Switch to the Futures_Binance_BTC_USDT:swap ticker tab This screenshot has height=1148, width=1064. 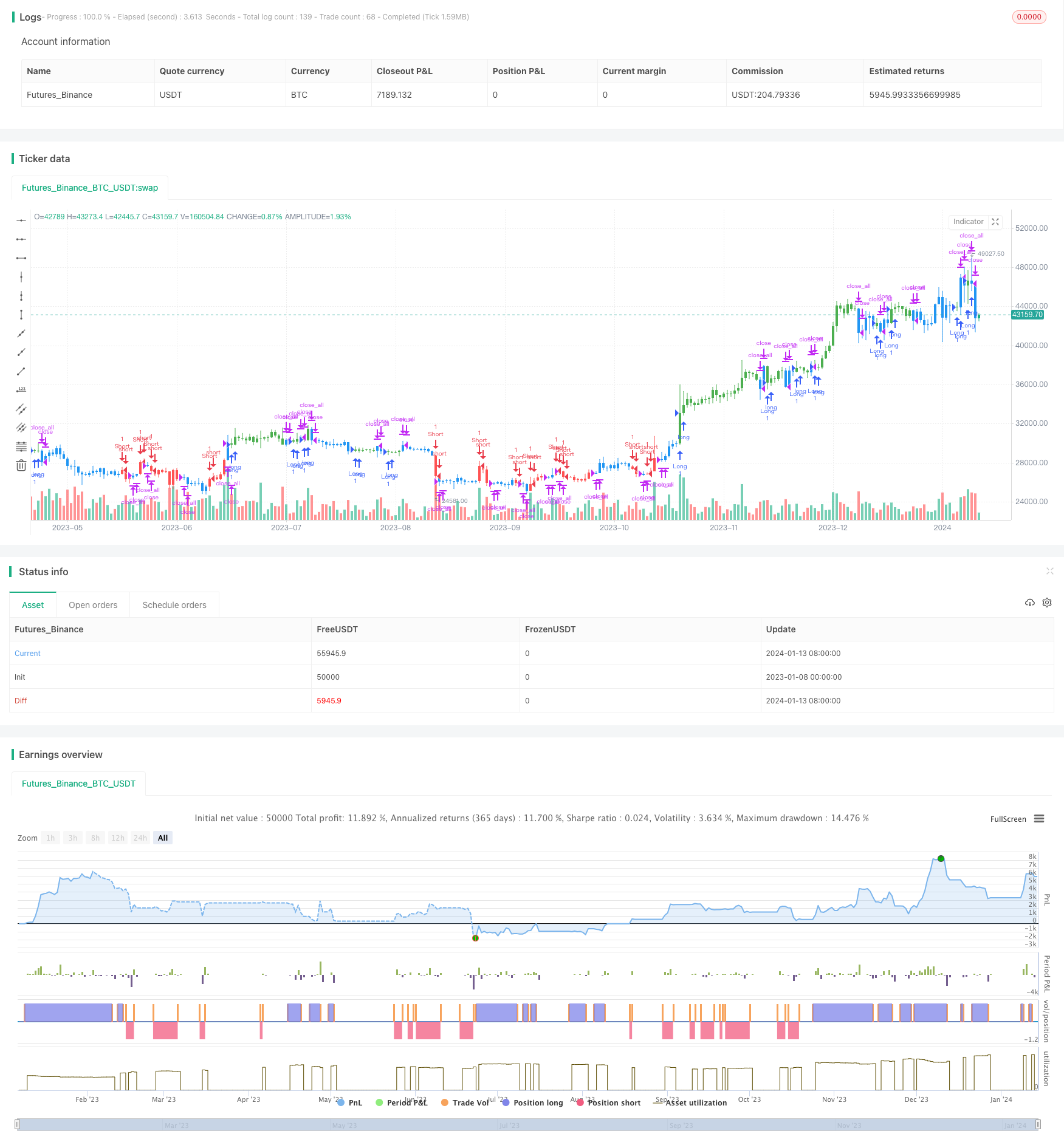click(x=90, y=188)
